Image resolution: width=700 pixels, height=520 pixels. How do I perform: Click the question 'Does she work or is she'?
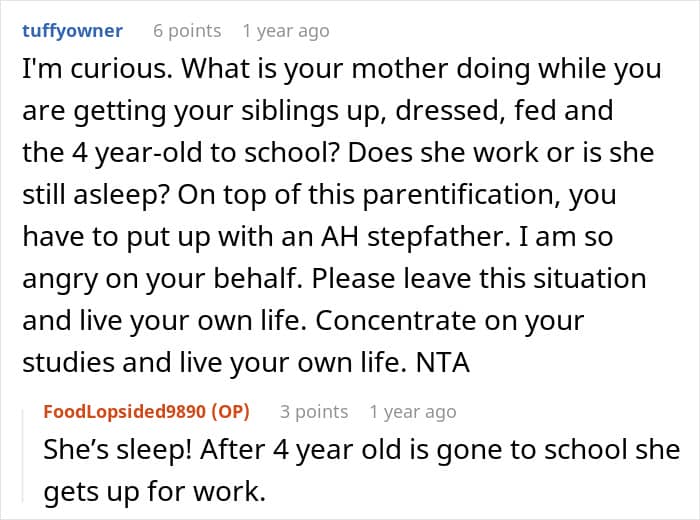pyautogui.click(x=501, y=152)
